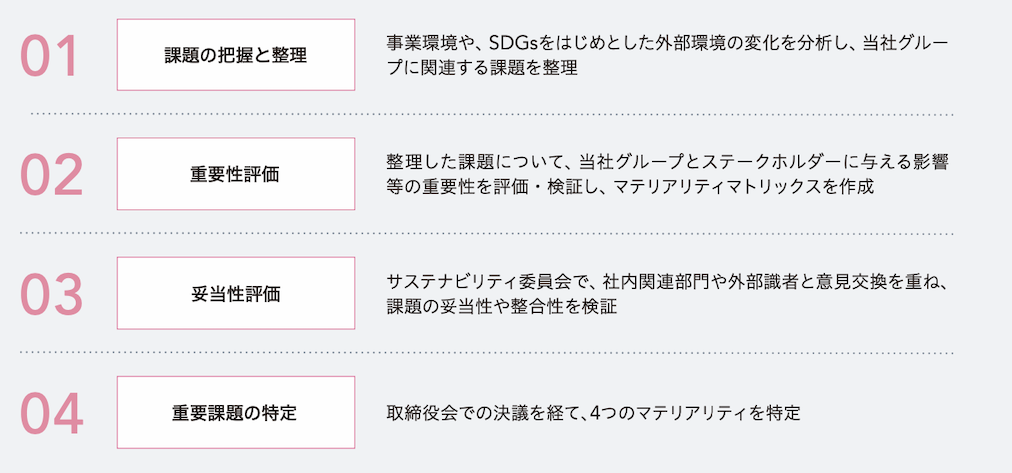Image resolution: width=1012 pixels, height=473 pixels.
Task: Select the 重要性評価 box
Action: [236, 174]
